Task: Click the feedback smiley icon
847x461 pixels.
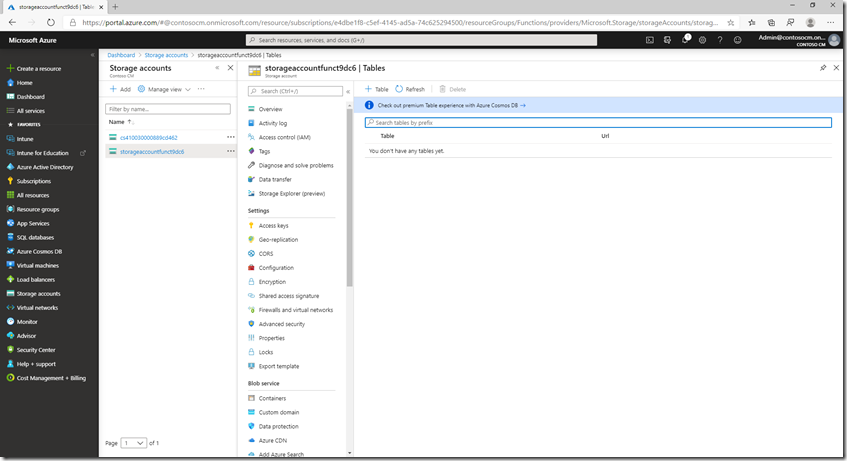Action: coord(736,40)
